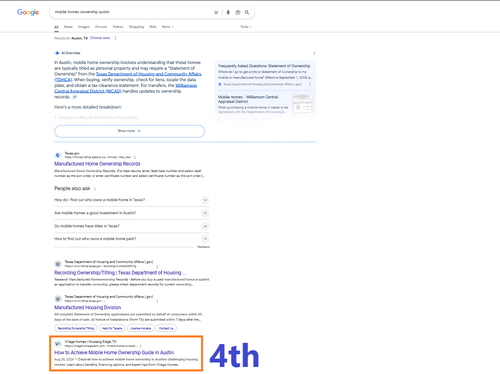Click the Williamson Appraisal card thumbnail
The image size is (500, 374).
coord(302,104)
